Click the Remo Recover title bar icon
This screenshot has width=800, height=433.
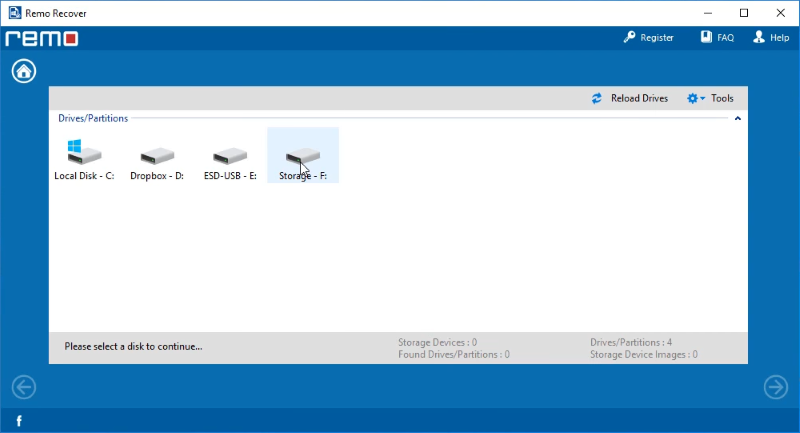(15, 13)
